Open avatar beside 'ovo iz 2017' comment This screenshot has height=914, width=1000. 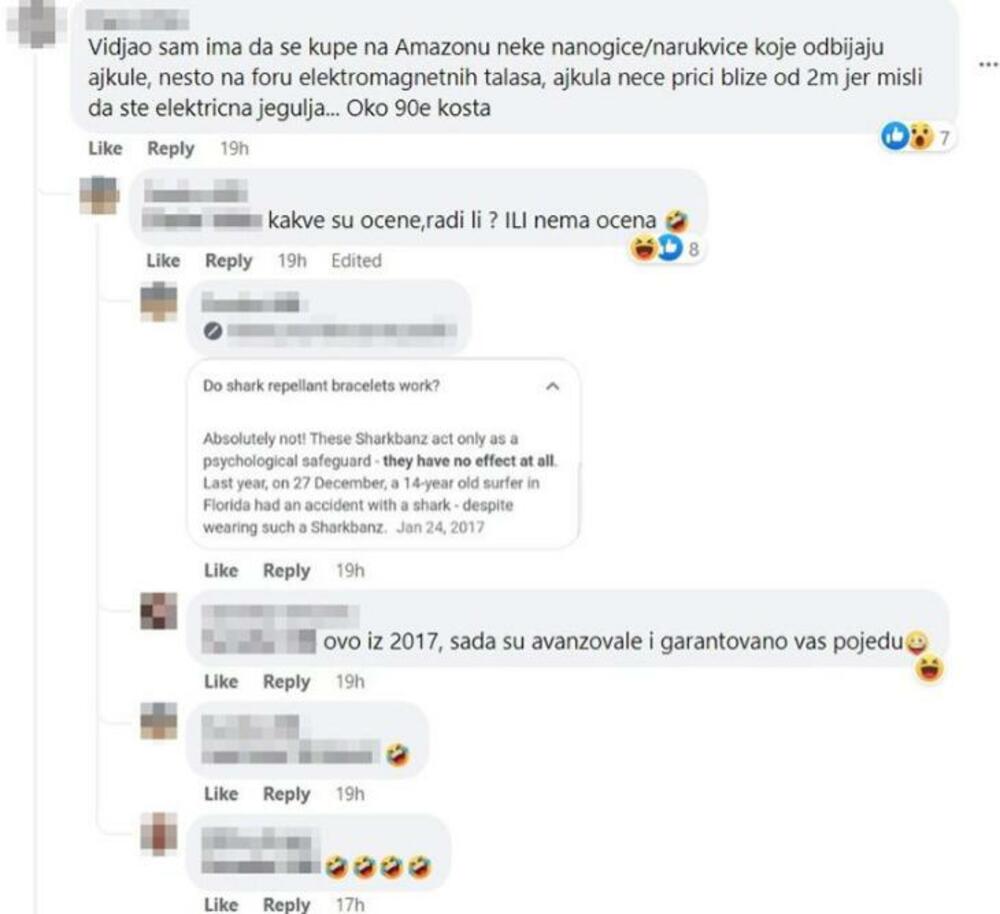pyautogui.click(x=159, y=610)
